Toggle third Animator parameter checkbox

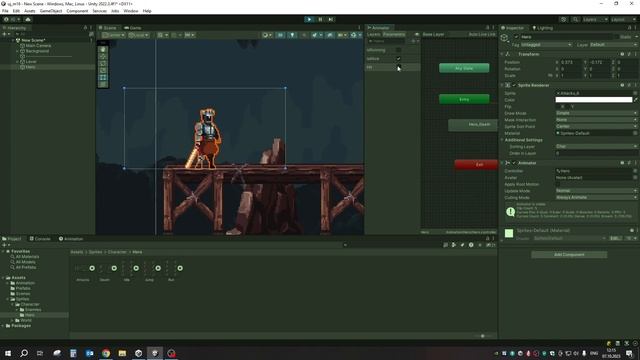[x=398, y=67]
